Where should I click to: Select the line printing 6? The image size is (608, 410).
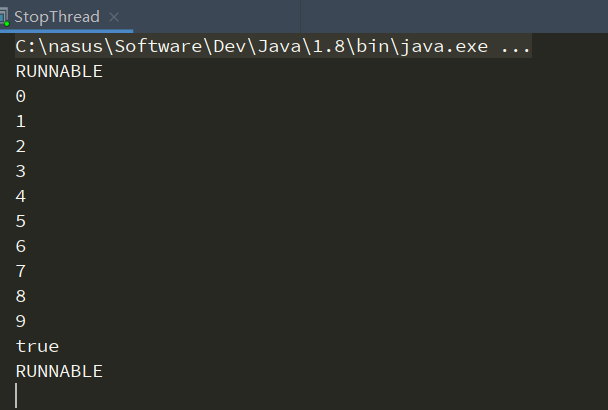(x=21, y=247)
